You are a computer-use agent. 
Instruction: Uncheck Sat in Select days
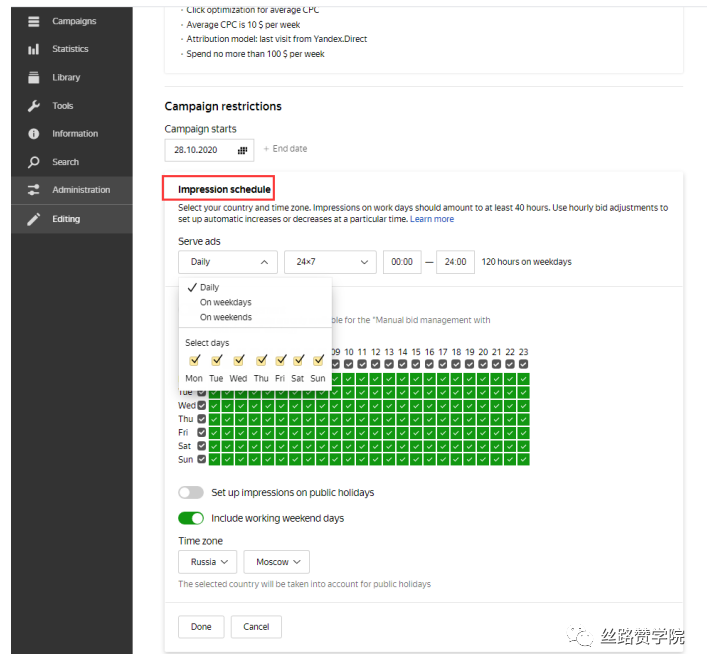(298, 360)
